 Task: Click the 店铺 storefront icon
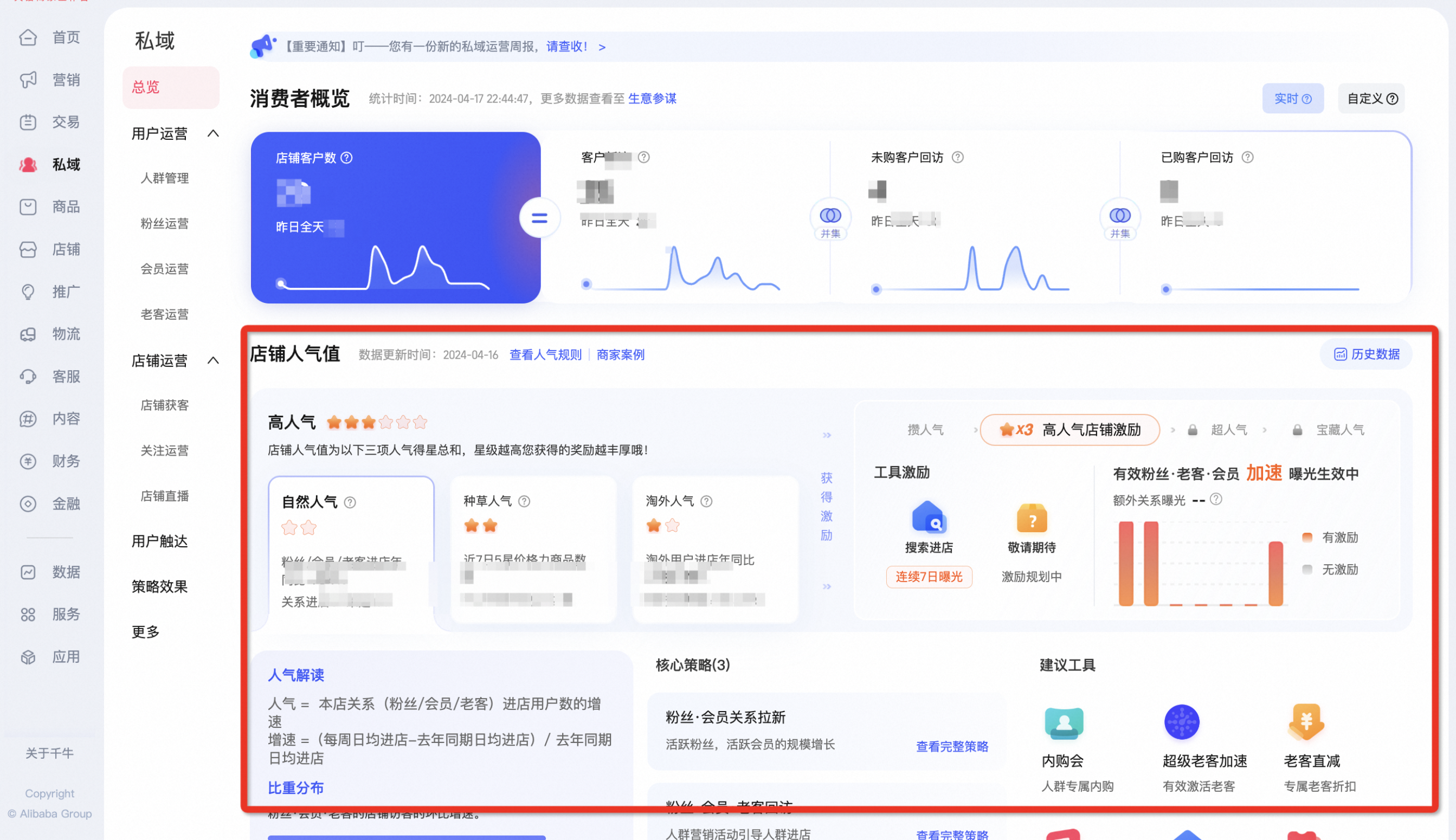(x=28, y=250)
